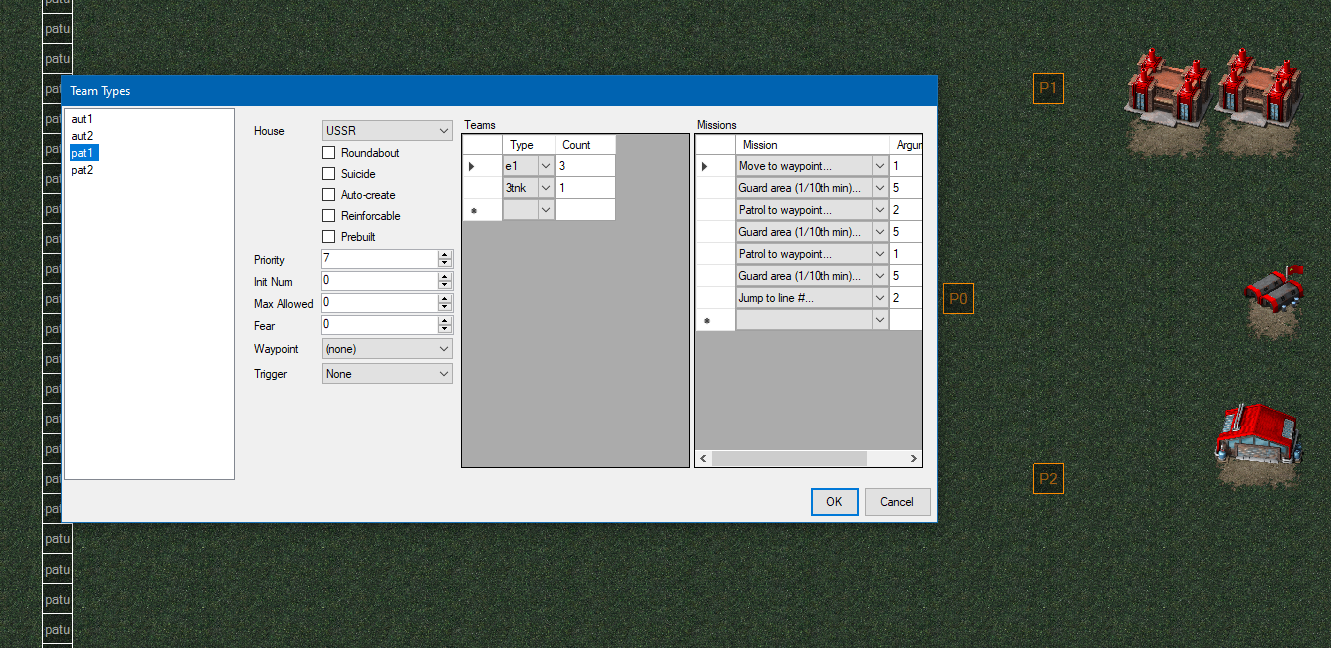Click the e1 count cell showing 3
This screenshot has height=648, width=1331.
pos(585,166)
